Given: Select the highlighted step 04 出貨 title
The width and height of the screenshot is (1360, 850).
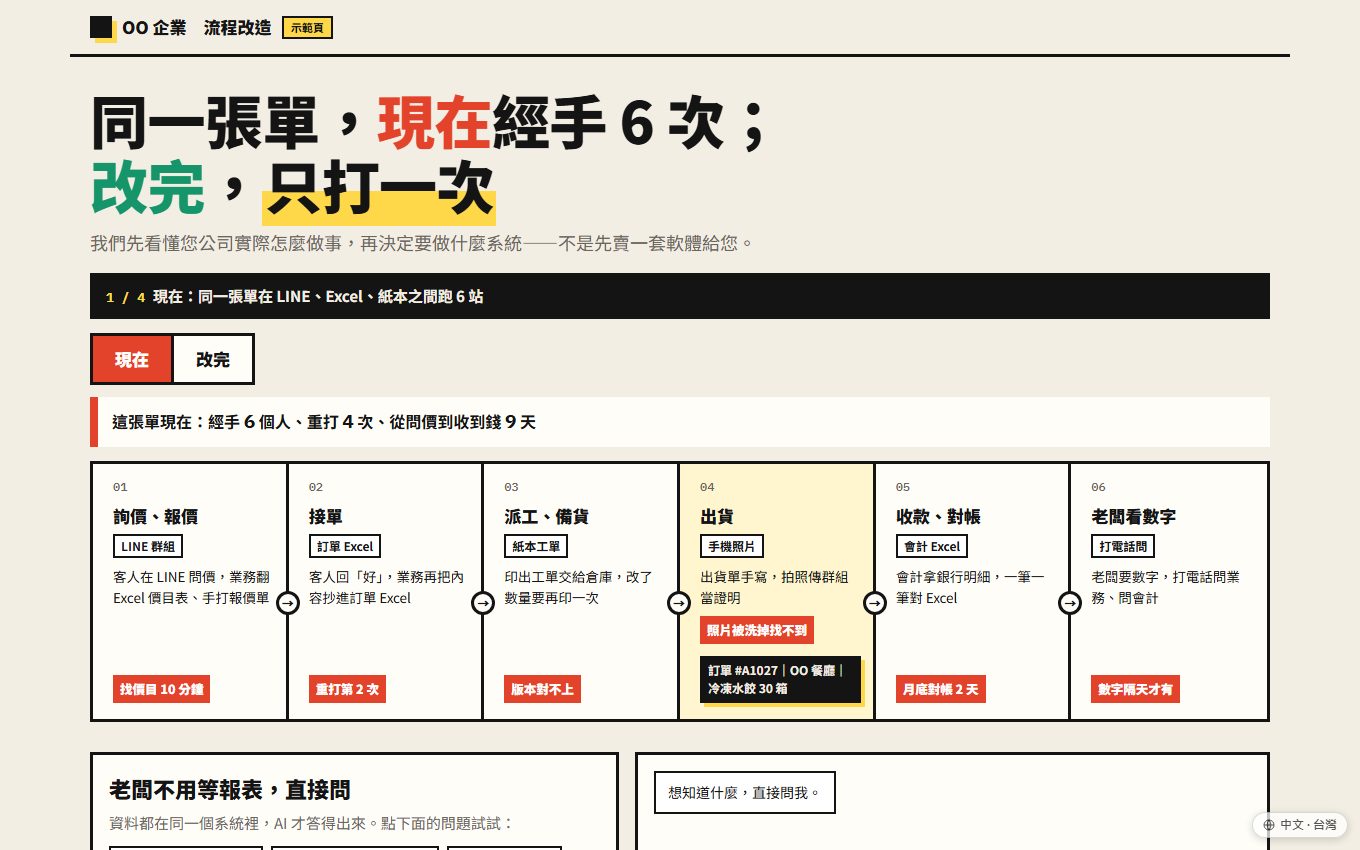Looking at the screenshot, I should click(x=717, y=517).
